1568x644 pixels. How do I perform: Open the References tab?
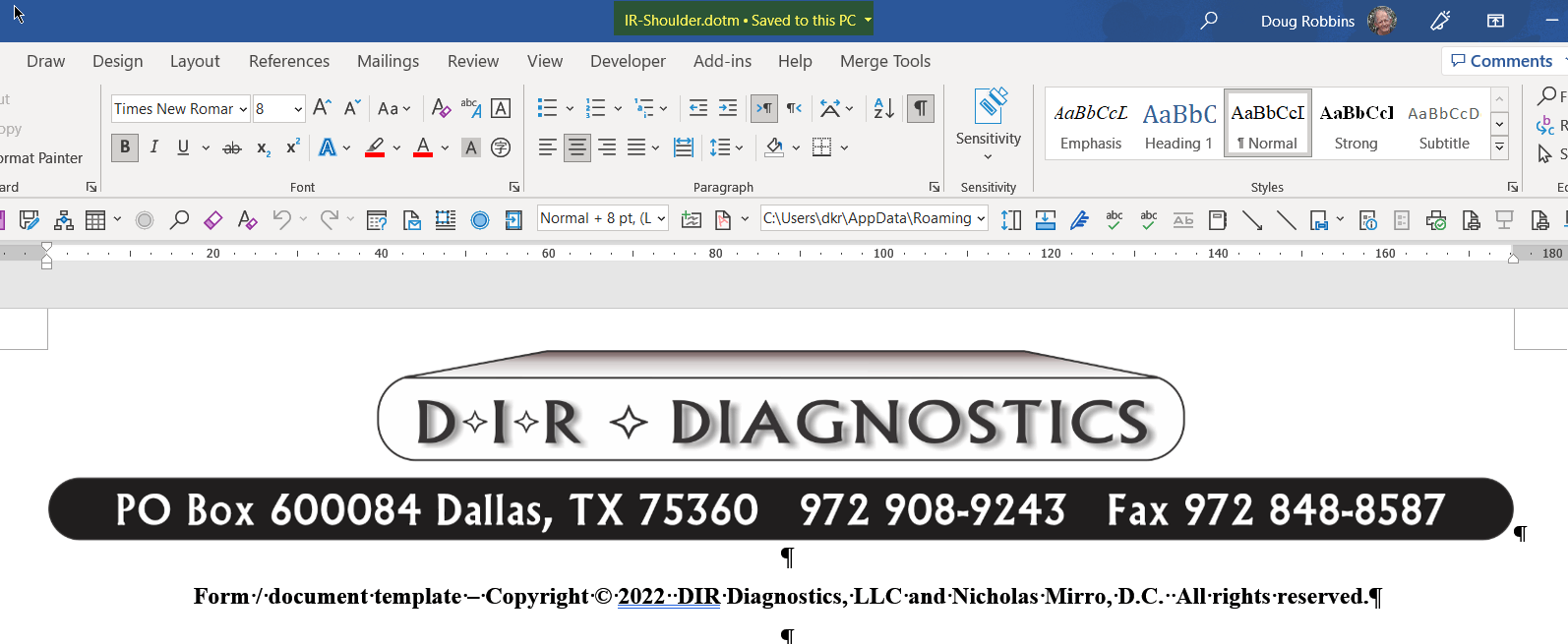click(289, 61)
